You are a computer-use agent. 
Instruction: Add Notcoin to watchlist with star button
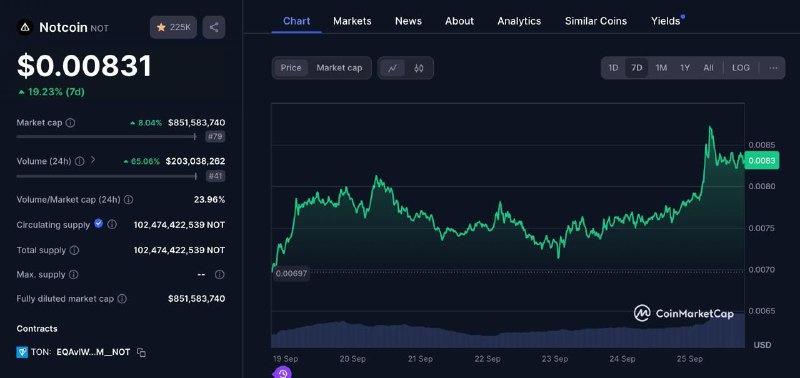click(173, 28)
